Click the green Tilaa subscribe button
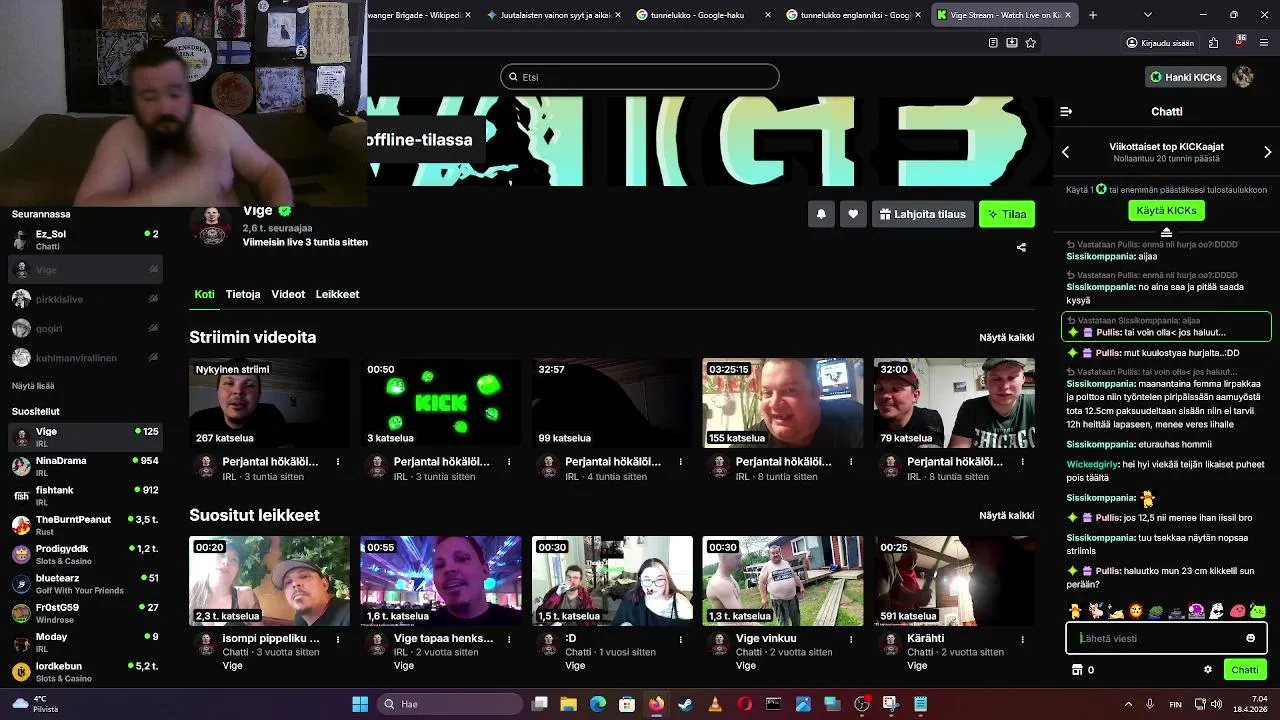This screenshot has height=720, width=1280. tap(1006, 214)
